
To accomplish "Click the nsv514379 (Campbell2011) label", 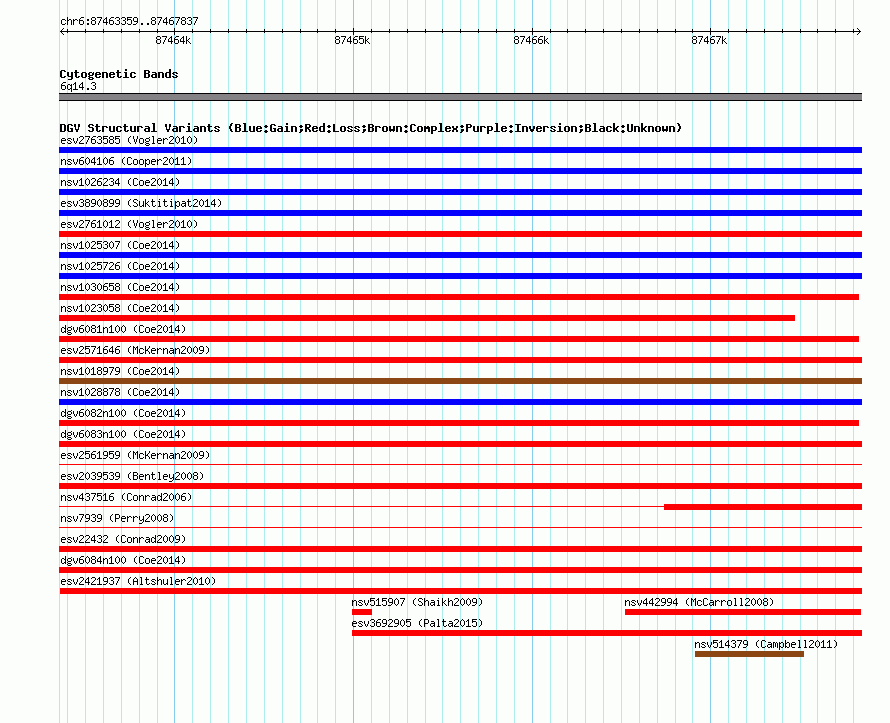I will click(766, 644).
